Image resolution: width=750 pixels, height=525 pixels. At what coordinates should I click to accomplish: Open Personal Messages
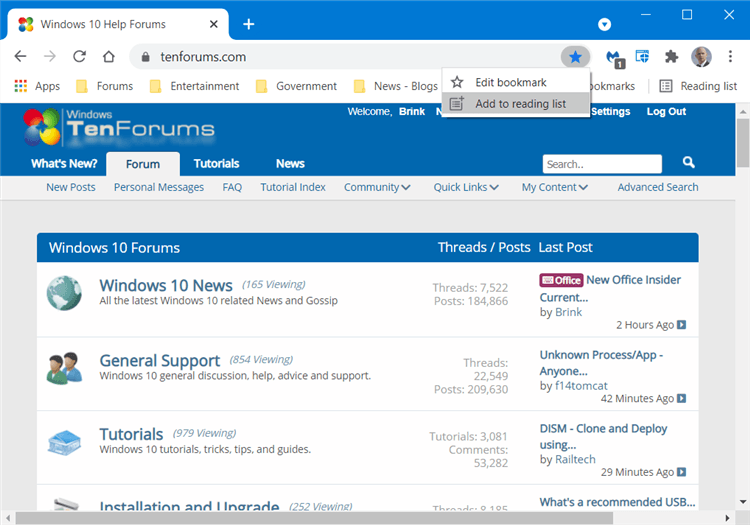tap(159, 187)
